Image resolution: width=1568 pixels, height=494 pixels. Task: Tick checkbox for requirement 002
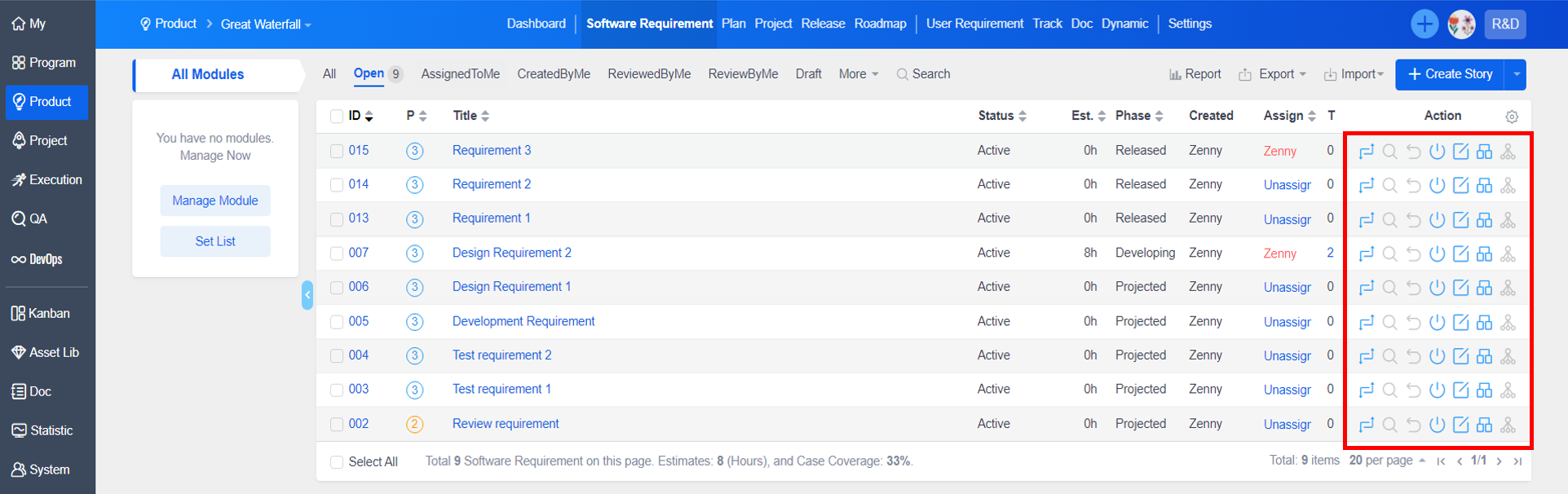(337, 424)
